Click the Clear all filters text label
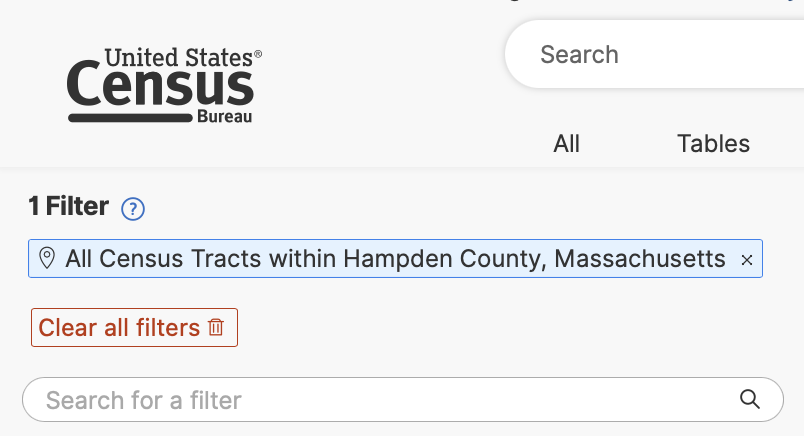Viewport: 804px width, 436px height. pos(119,327)
